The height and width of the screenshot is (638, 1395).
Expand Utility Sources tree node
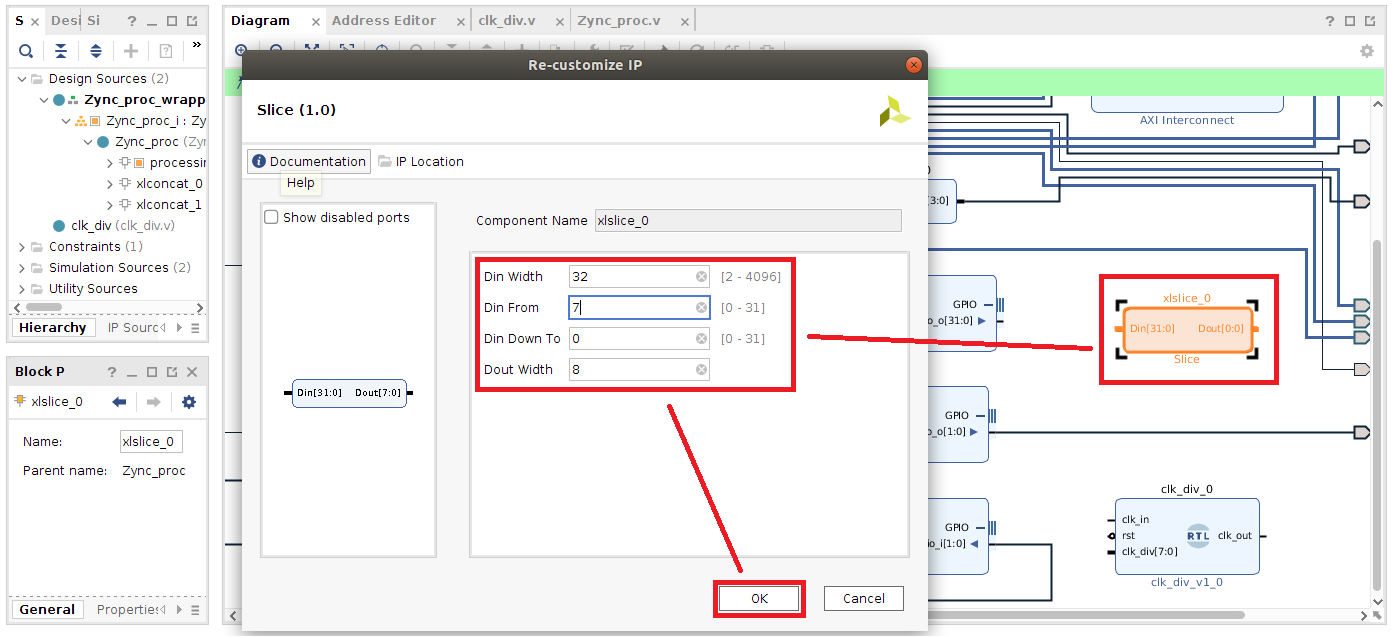(22, 289)
